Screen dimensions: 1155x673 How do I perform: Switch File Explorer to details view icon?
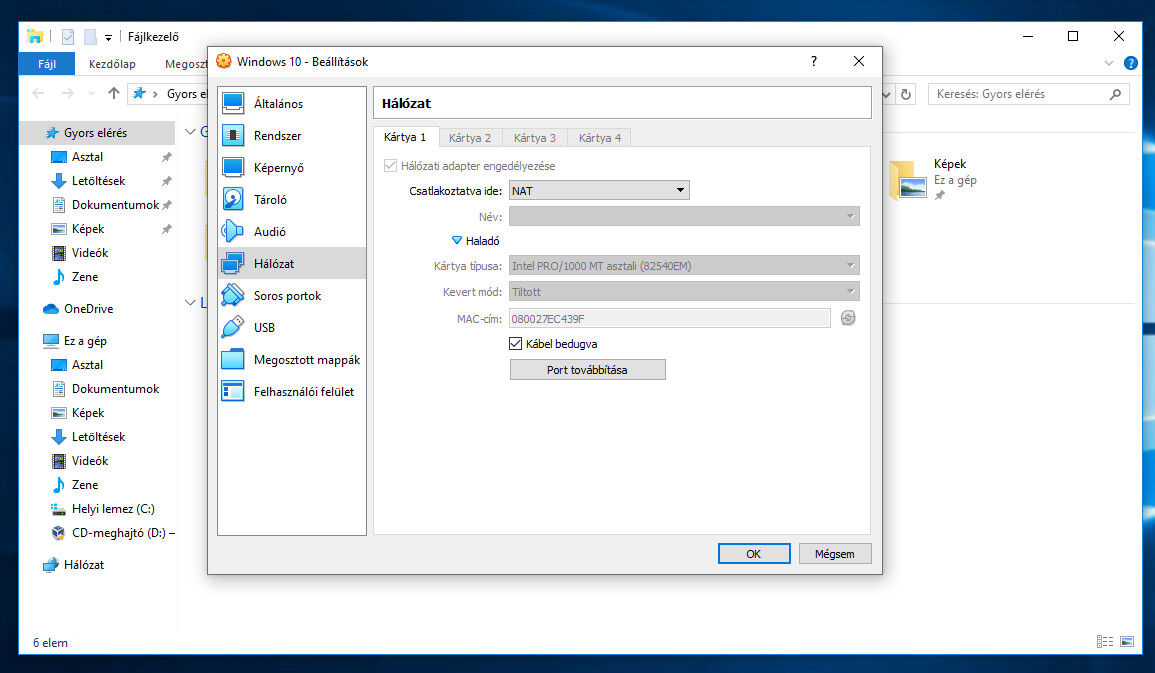[1105, 642]
